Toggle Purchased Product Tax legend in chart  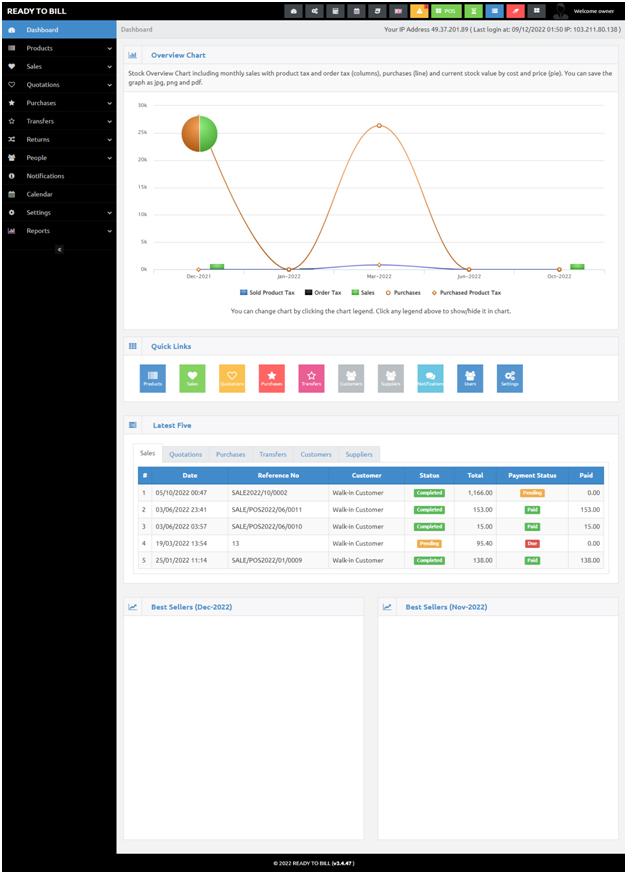(466, 293)
